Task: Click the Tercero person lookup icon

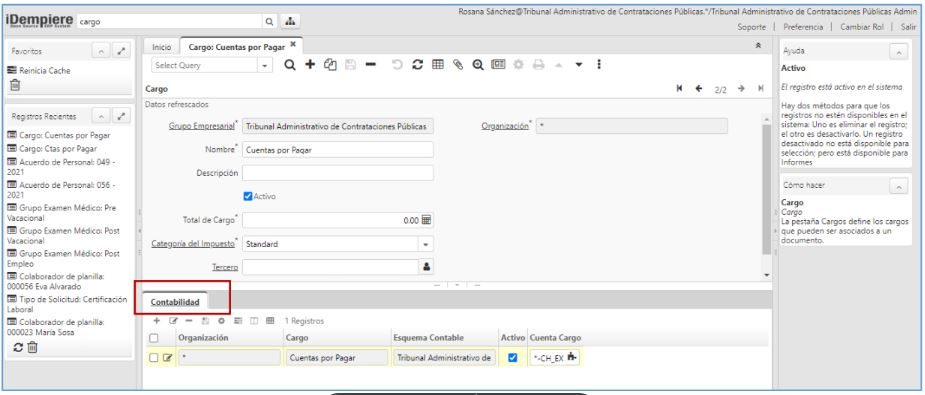Action: (x=427, y=267)
